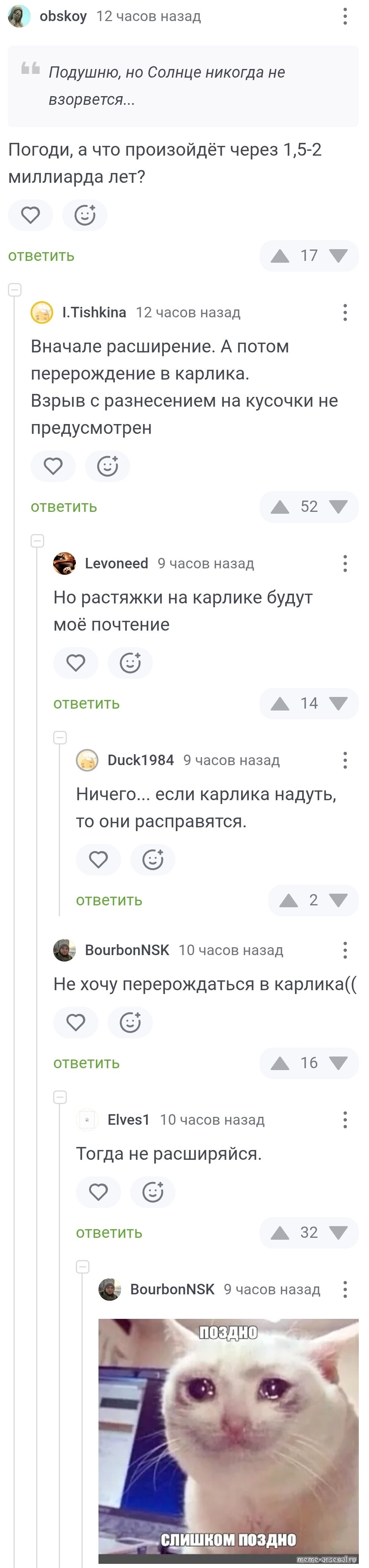Like obskoy's comment with the heart
The height and width of the screenshot is (1568, 369).
(x=31, y=215)
